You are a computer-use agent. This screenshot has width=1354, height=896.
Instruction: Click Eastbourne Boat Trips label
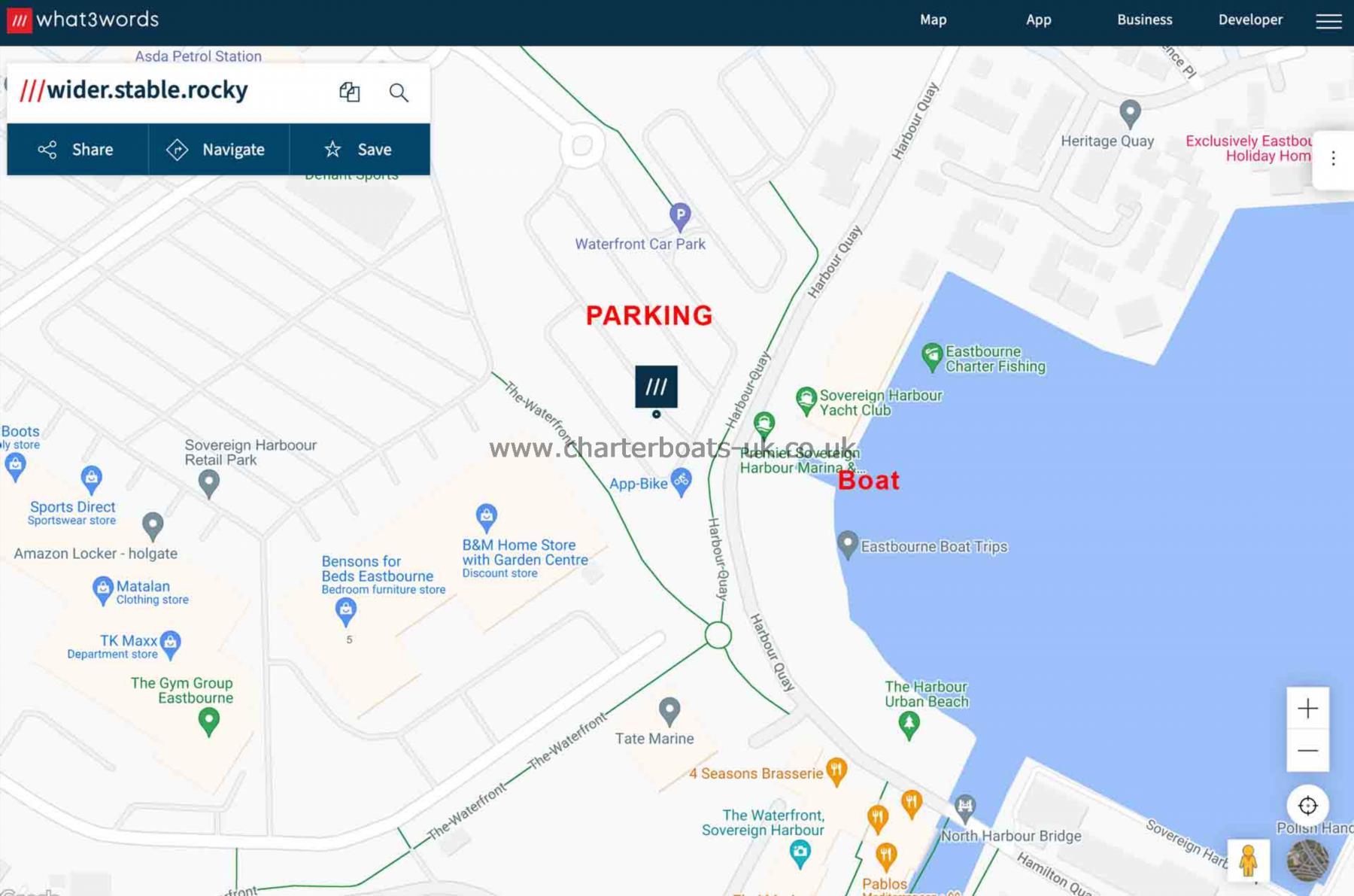[934, 547]
